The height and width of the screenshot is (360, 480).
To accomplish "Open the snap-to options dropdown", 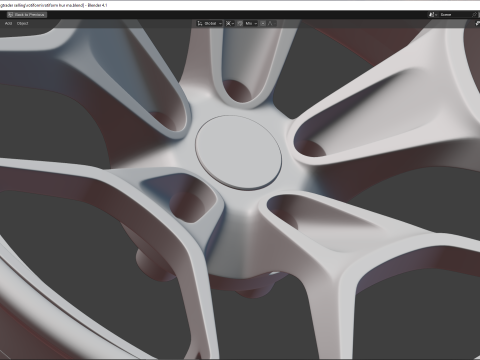I will point(251,23).
